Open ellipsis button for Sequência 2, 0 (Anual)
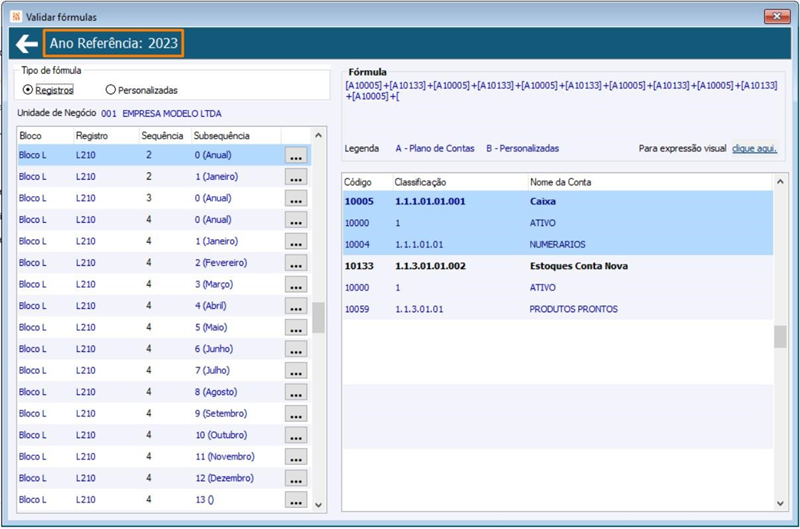The height and width of the screenshot is (529, 800). point(296,155)
